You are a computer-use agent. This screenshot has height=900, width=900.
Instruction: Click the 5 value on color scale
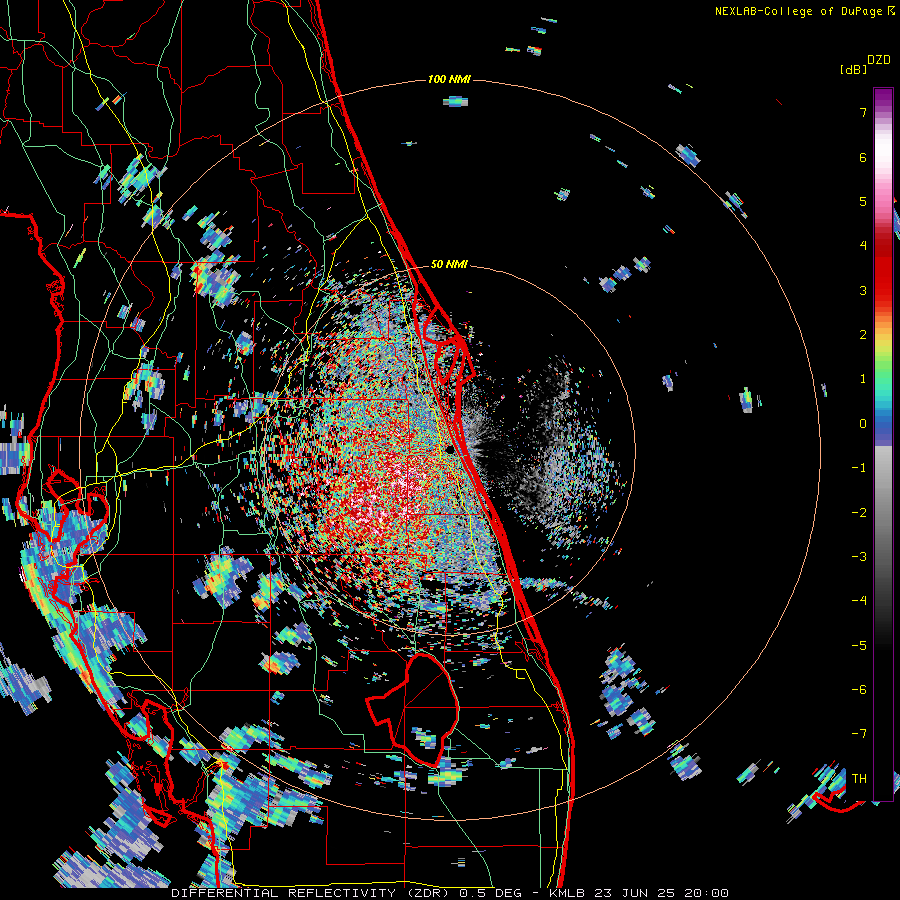pos(863,201)
